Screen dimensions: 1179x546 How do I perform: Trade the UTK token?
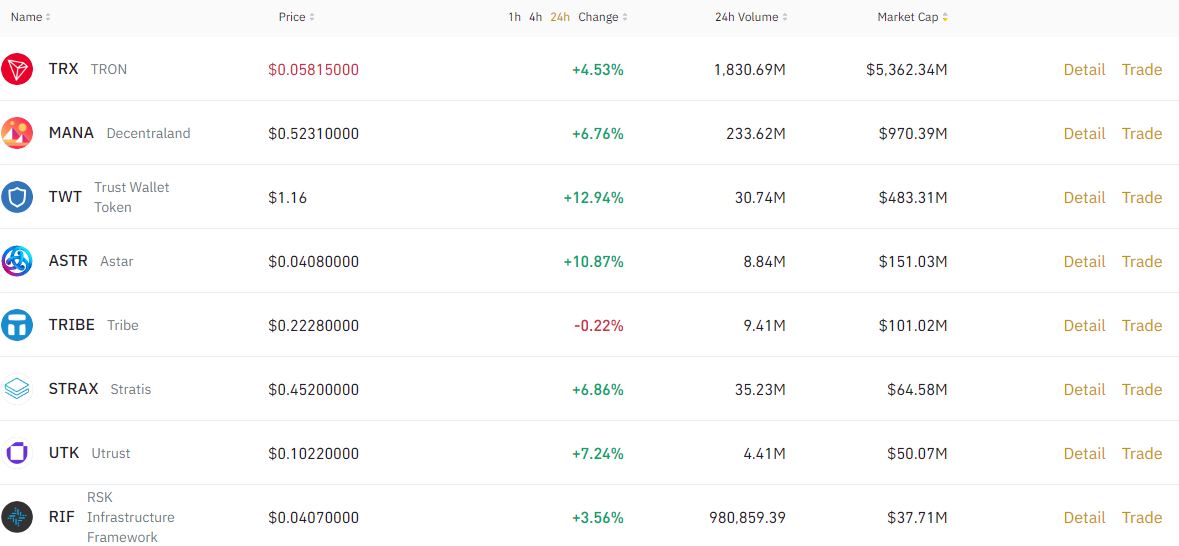[x=1142, y=453]
